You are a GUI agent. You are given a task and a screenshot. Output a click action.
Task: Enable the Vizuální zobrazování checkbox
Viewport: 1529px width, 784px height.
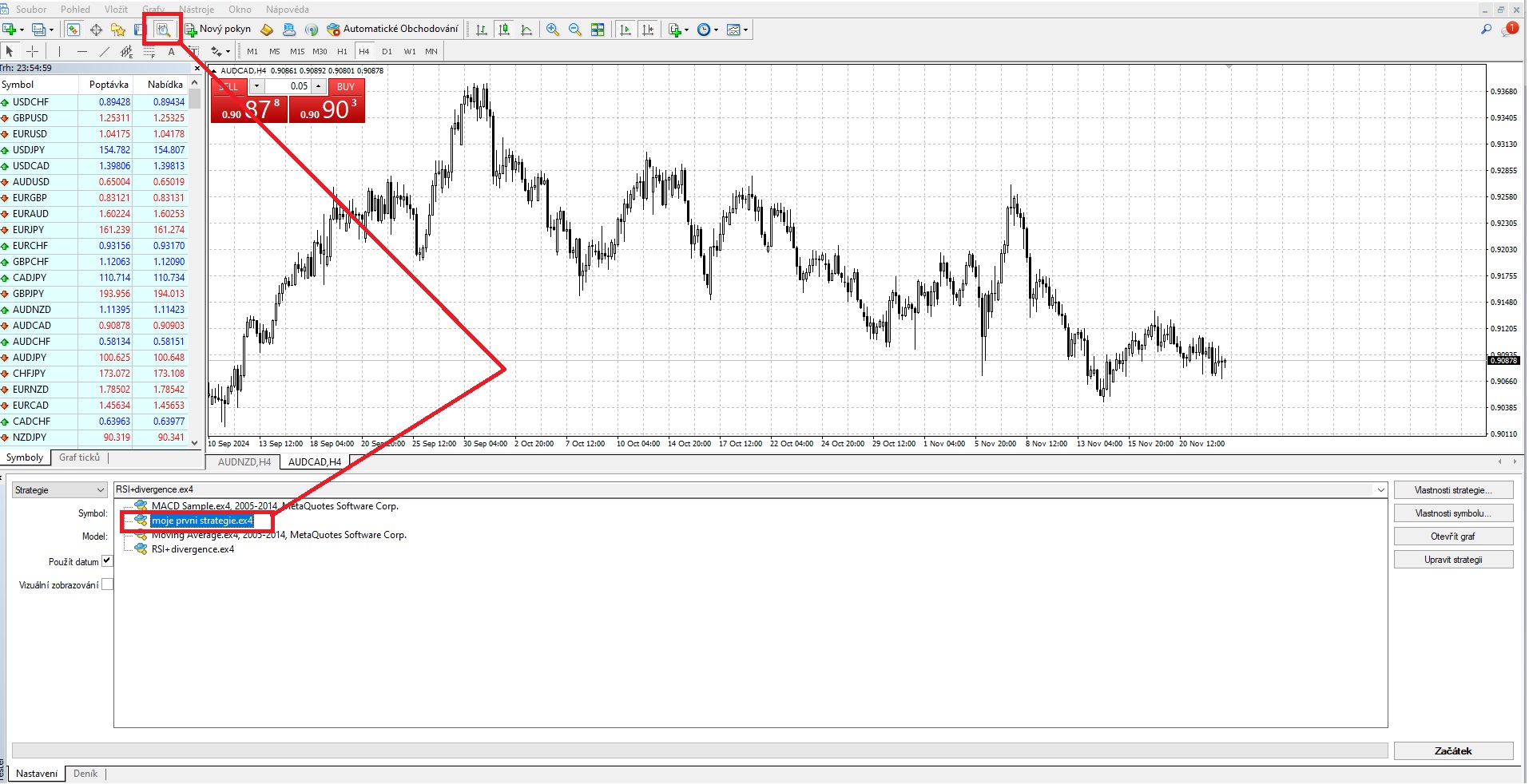(x=107, y=584)
